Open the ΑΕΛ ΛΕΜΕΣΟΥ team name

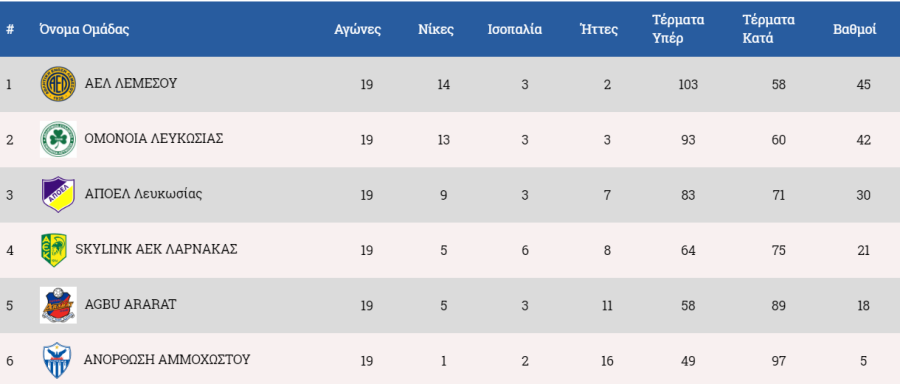pos(130,84)
